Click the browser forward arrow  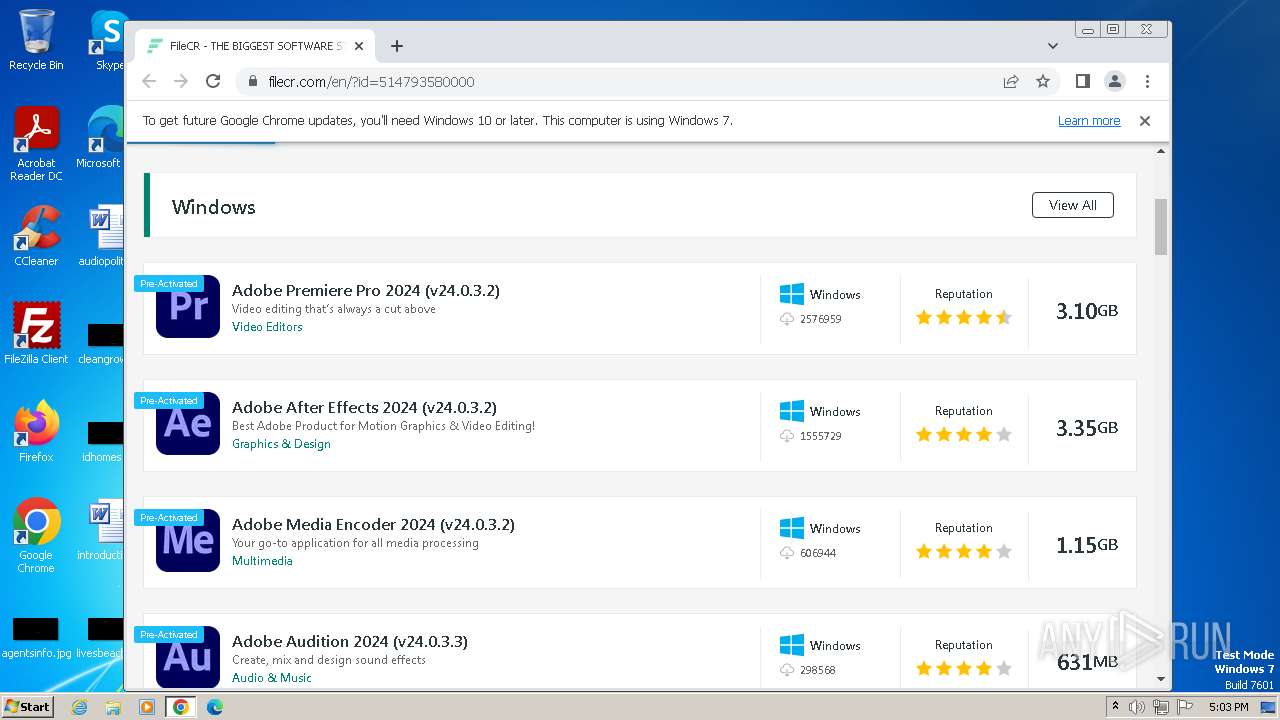click(x=181, y=81)
